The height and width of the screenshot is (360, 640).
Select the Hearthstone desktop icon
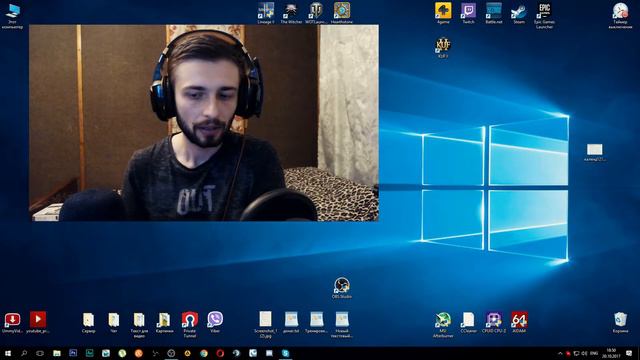point(342,13)
